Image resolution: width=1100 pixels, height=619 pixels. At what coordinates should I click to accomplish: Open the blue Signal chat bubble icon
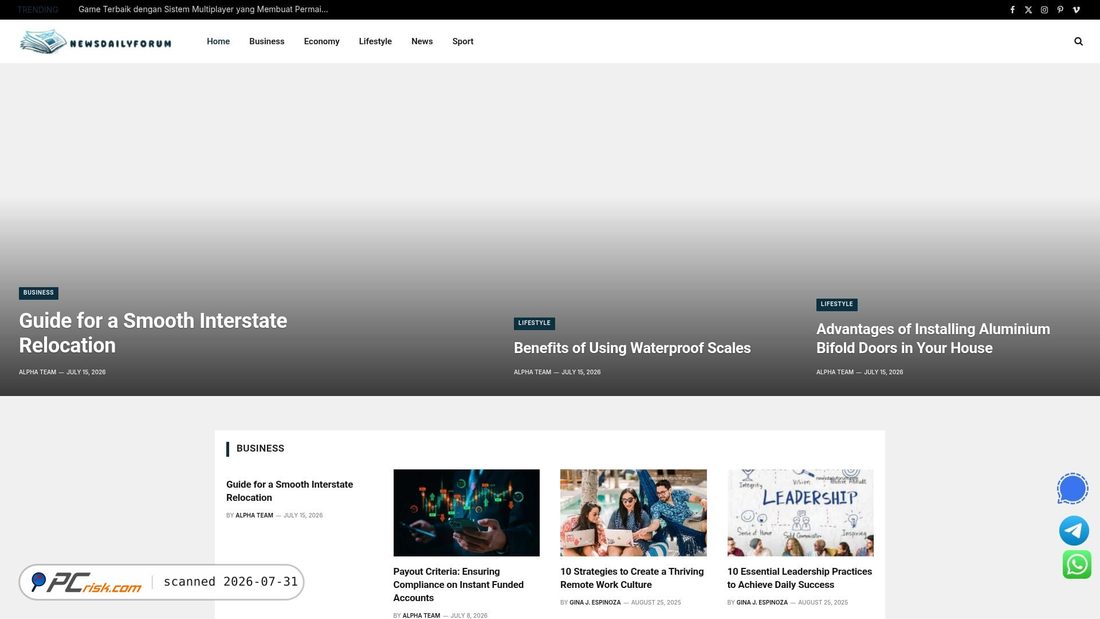pos(1073,489)
